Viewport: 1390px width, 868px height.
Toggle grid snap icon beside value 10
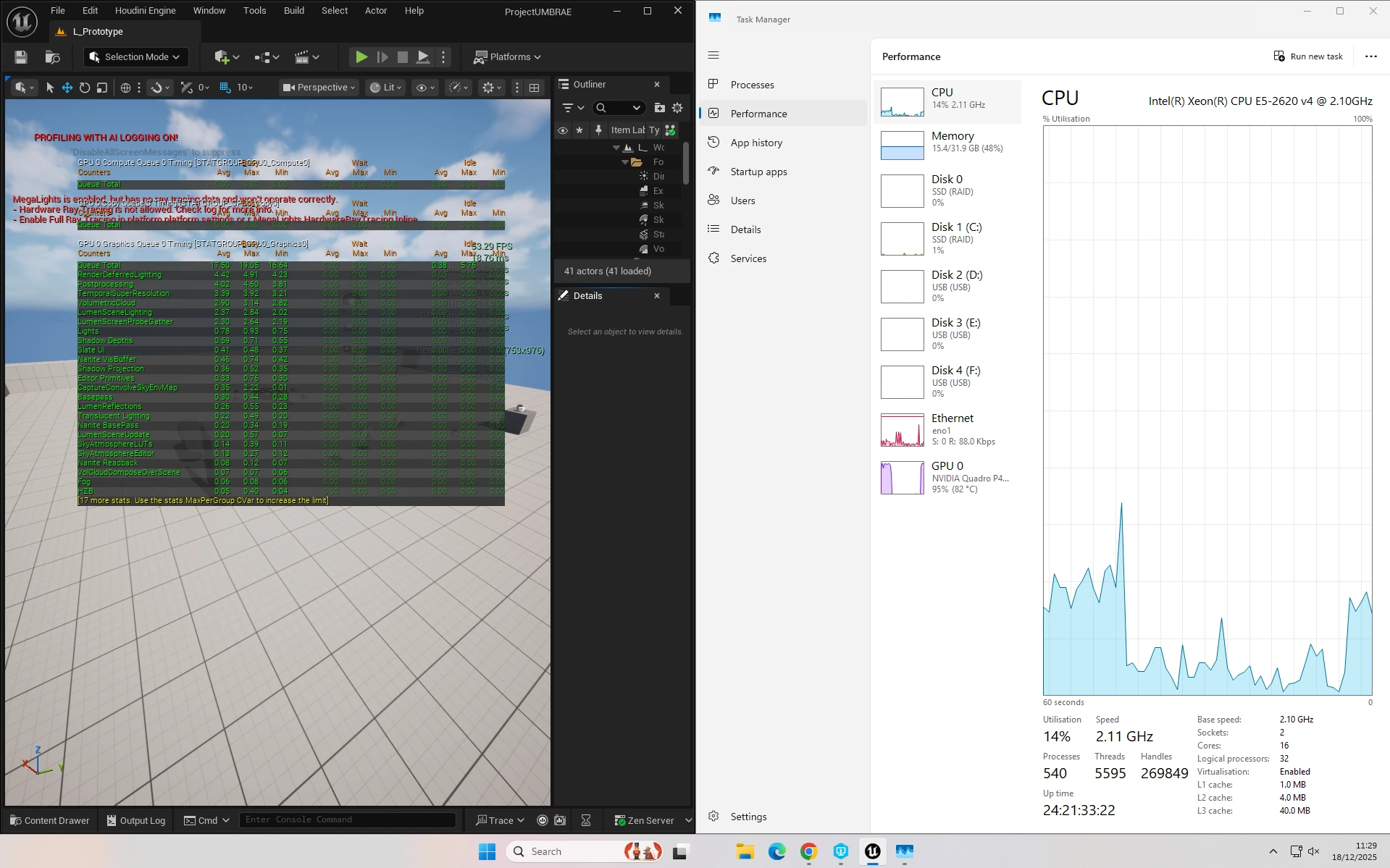[225, 88]
